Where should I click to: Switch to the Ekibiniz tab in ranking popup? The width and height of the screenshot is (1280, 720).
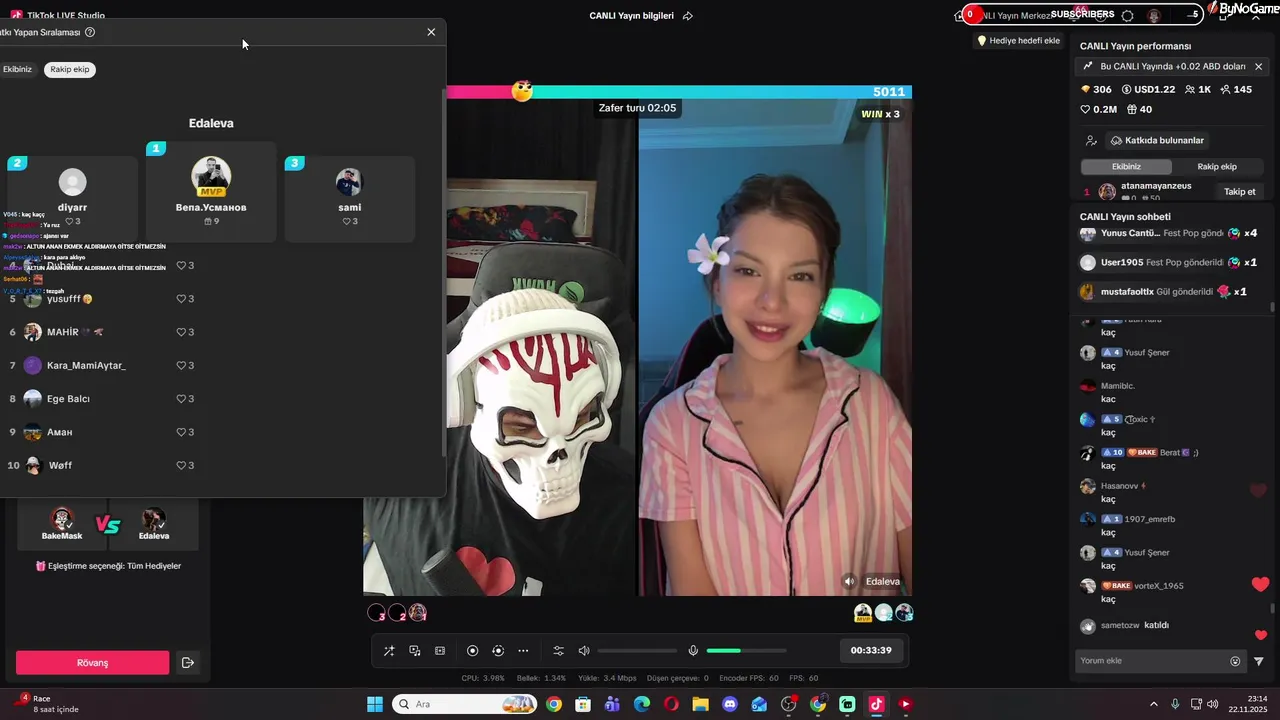point(17,69)
